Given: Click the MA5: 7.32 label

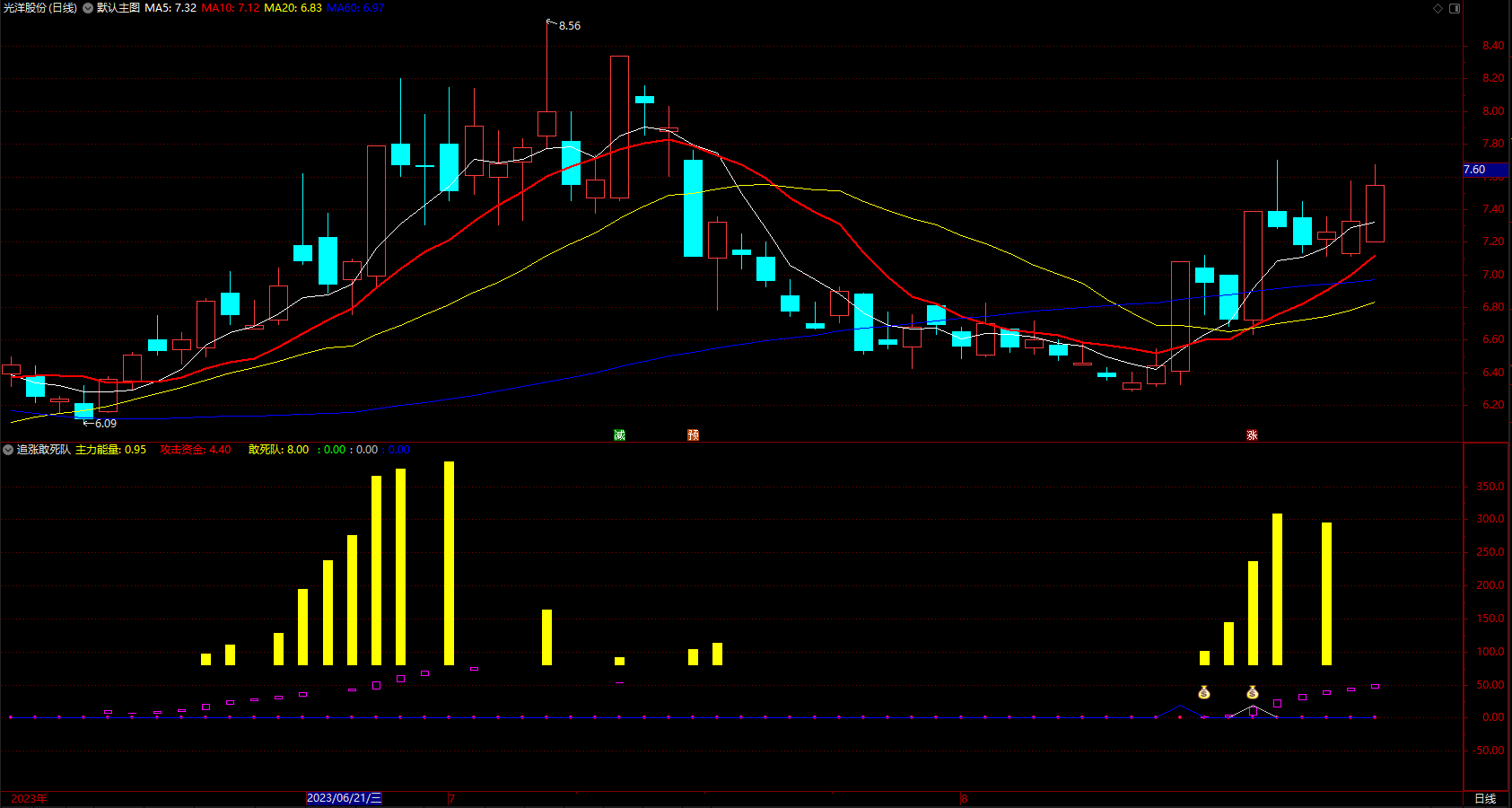Looking at the screenshot, I should click(170, 8).
